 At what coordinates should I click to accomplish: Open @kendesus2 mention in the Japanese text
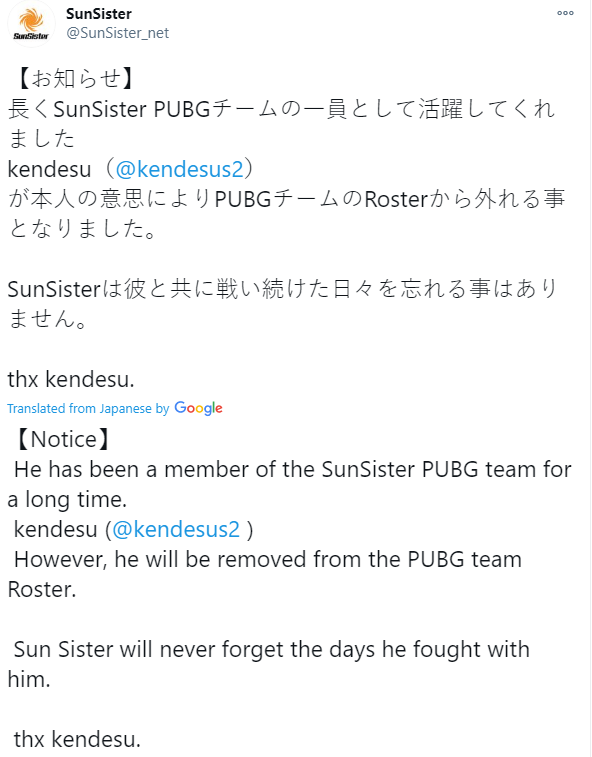pos(179,169)
